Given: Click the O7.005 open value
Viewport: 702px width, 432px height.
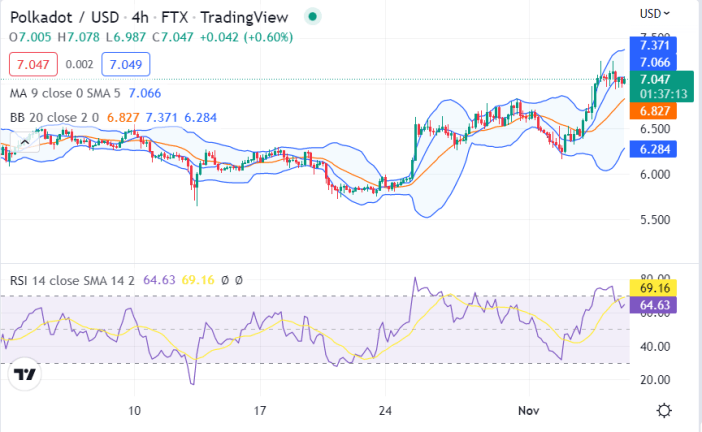Looking at the screenshot, I should click(x=30, y=37).
